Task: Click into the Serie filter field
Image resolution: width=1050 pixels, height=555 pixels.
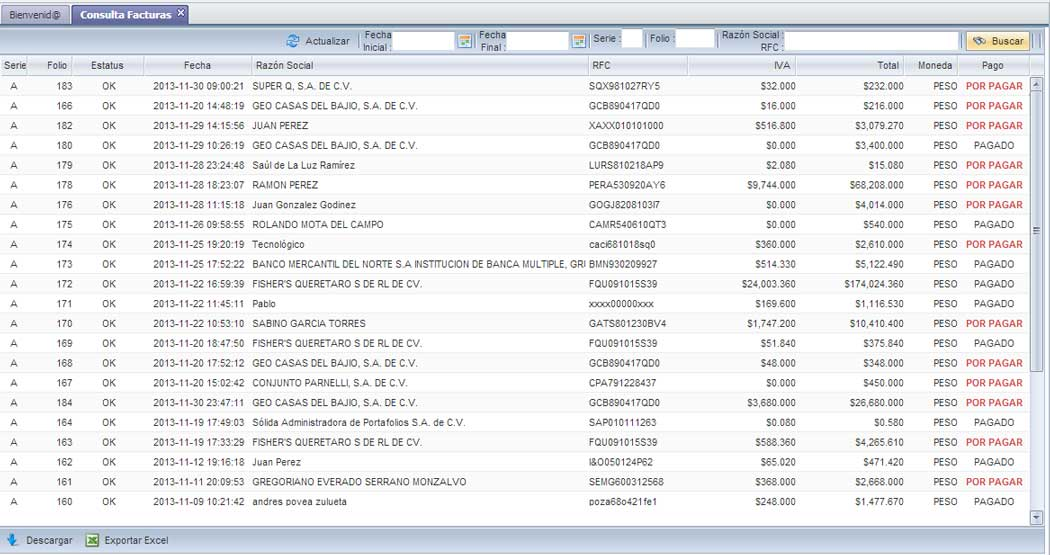Action: coord(632,40)
